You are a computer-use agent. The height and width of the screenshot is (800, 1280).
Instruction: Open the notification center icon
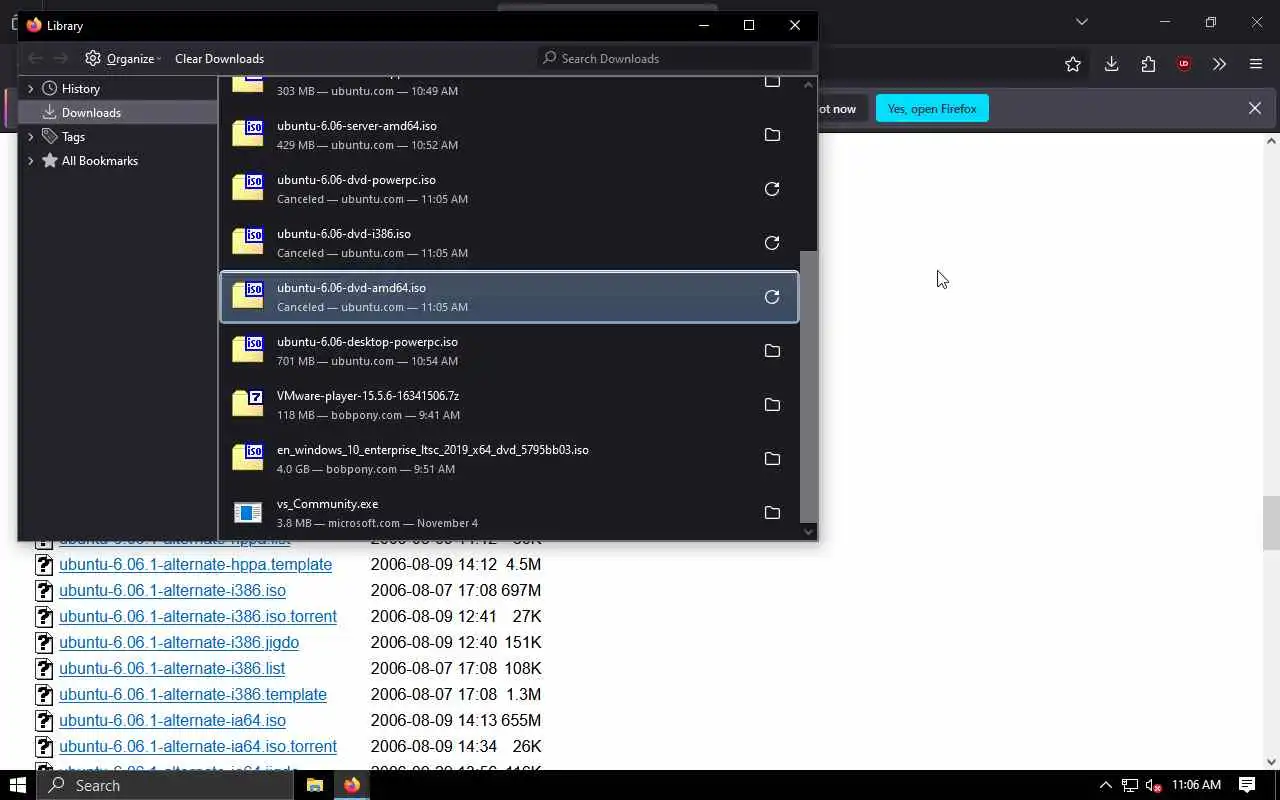point(1247,785)
